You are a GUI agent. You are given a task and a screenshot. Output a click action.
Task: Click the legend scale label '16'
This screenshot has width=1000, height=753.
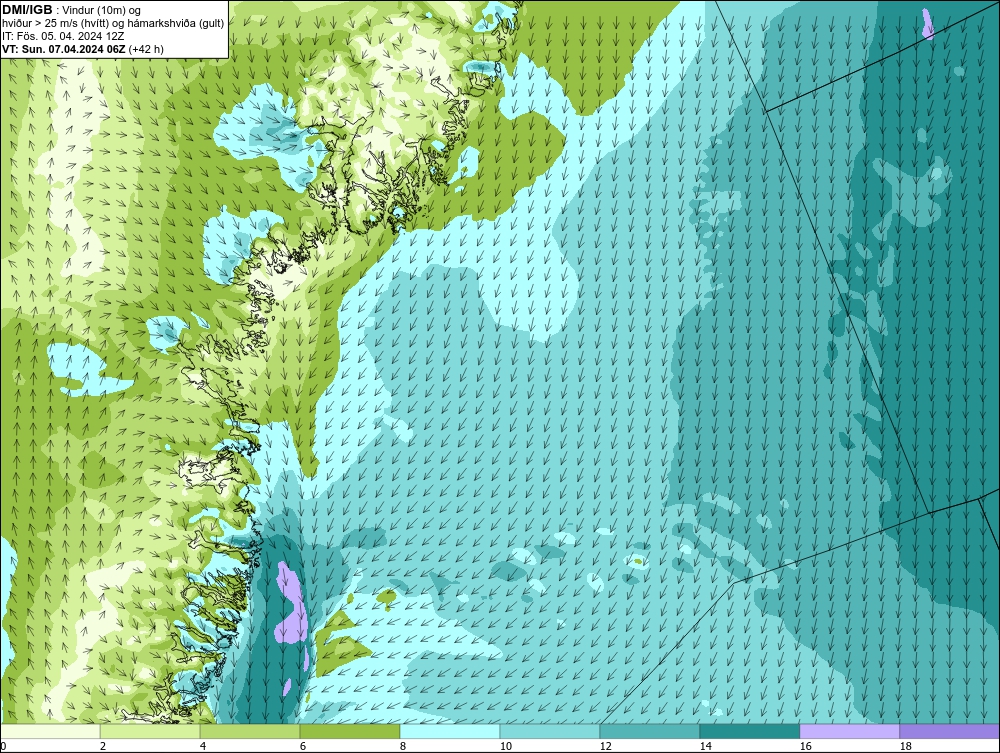click(x=805, y=746)
